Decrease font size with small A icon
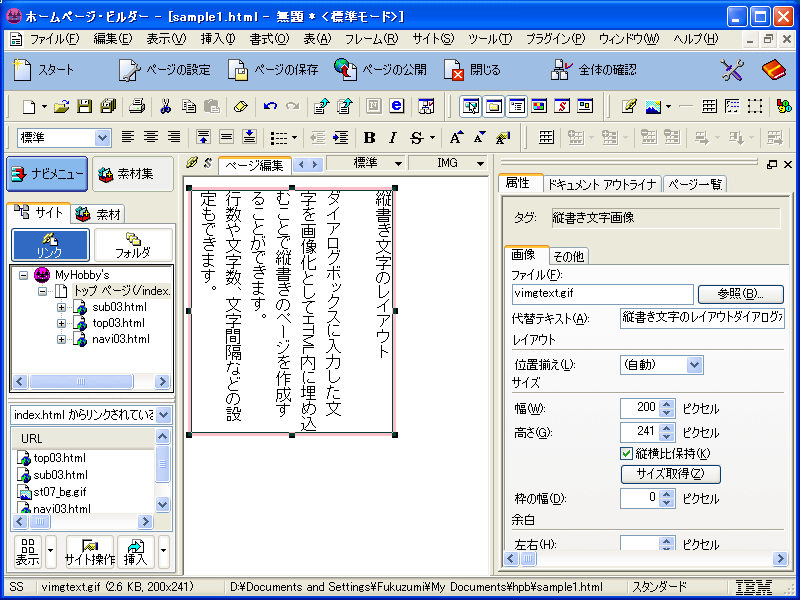Image resolution: width=800 pixels, height=600 pixels. pyautogui.click(x=480, y=138)
